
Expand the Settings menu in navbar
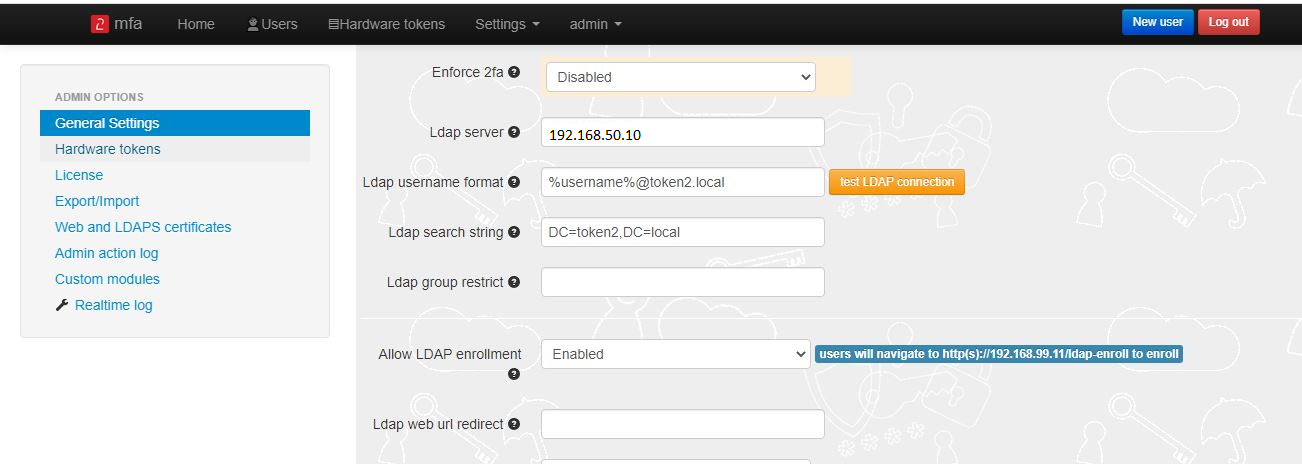pyautogui.click(x=507, y=24)
